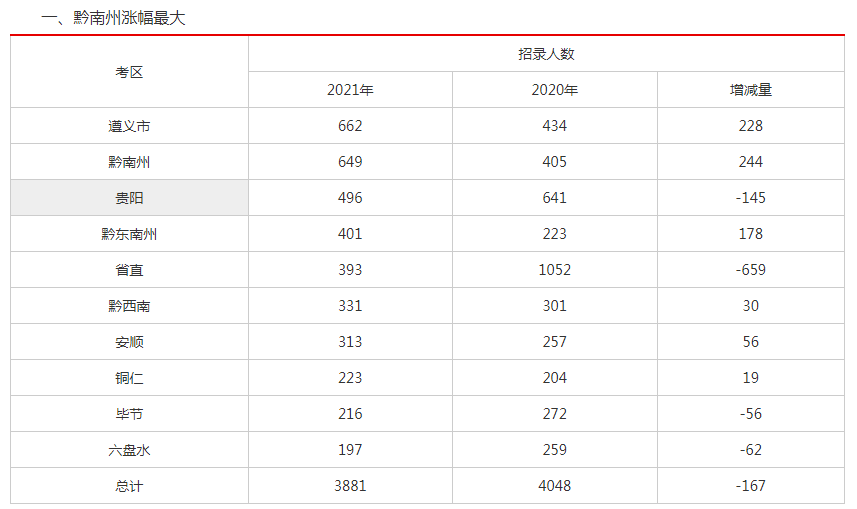
Task: Click the -659 change value
Action: (750, 270)
